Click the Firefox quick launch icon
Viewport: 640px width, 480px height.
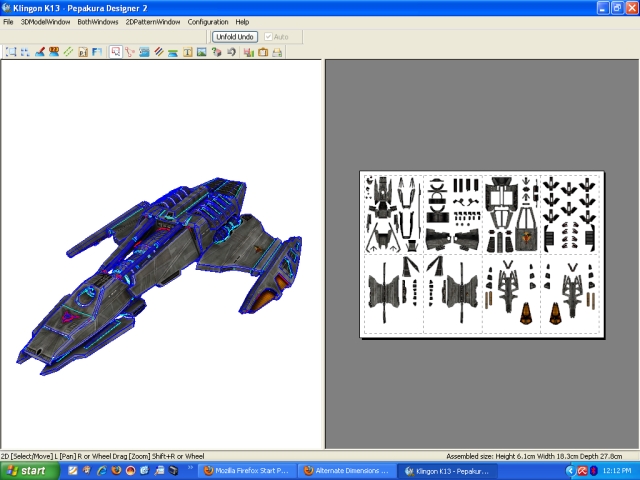pyautogui.click(x=116, y=471)
